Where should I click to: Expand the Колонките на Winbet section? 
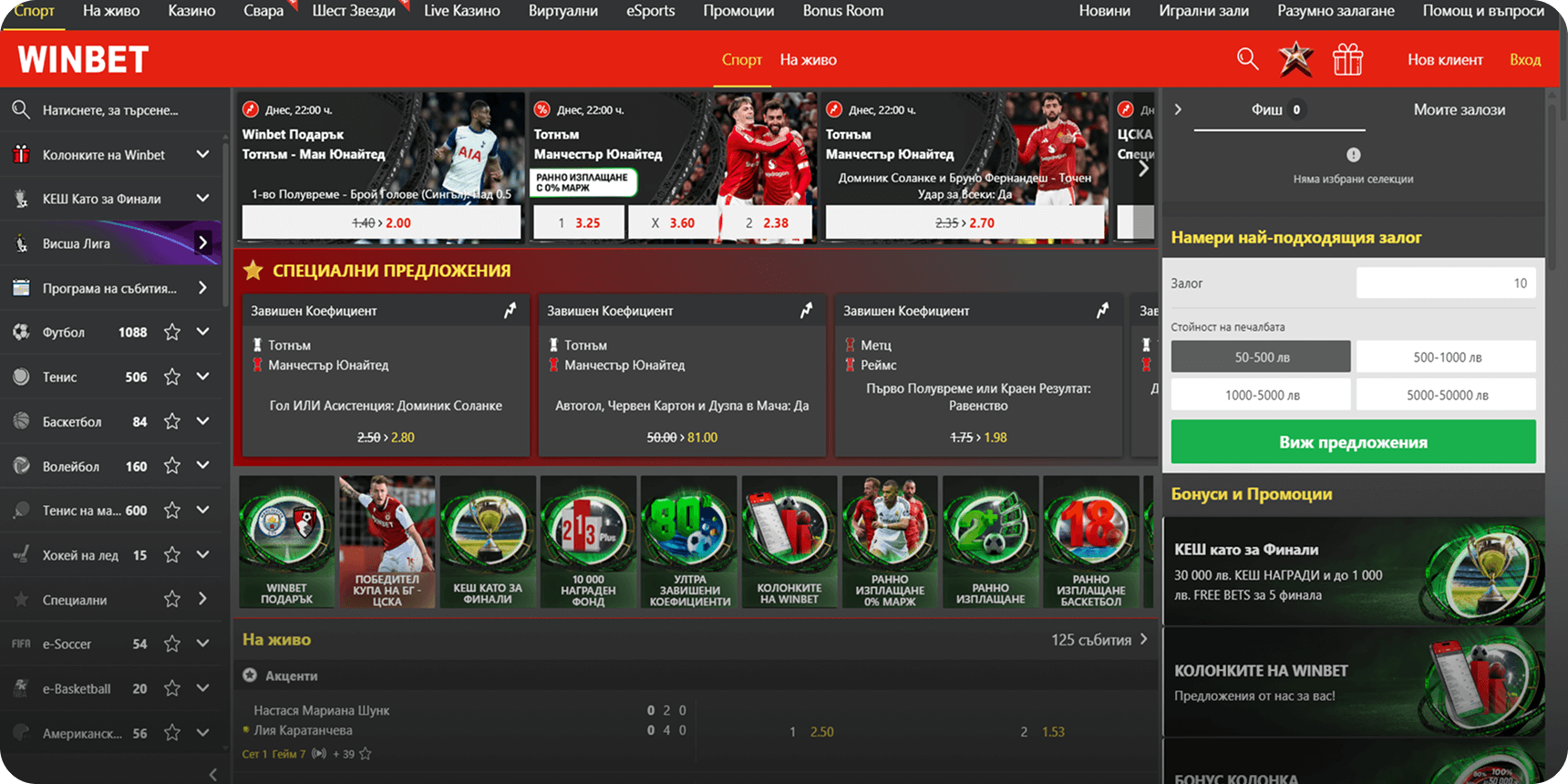202,155
